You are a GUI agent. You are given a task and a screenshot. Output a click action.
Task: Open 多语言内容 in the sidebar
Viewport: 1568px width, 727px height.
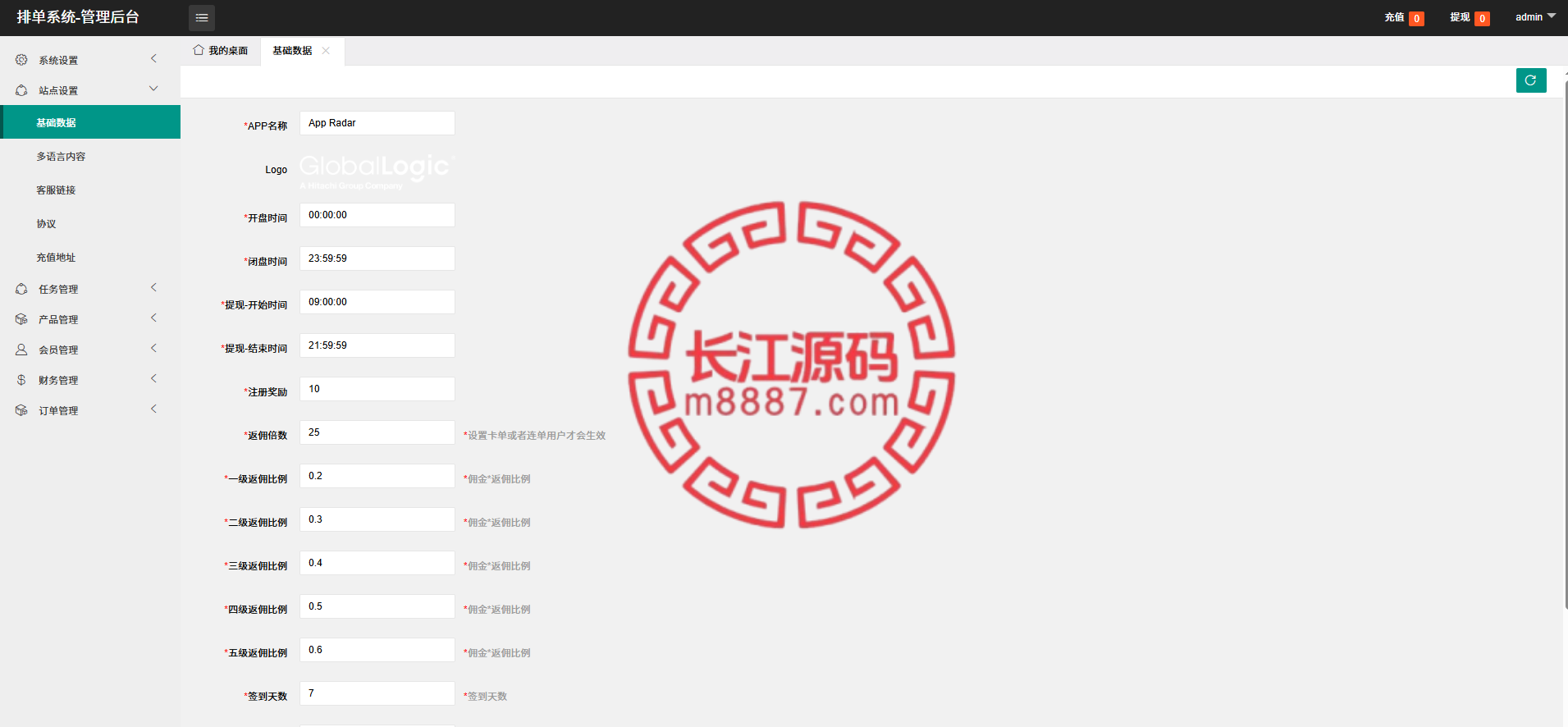(90, 156)
